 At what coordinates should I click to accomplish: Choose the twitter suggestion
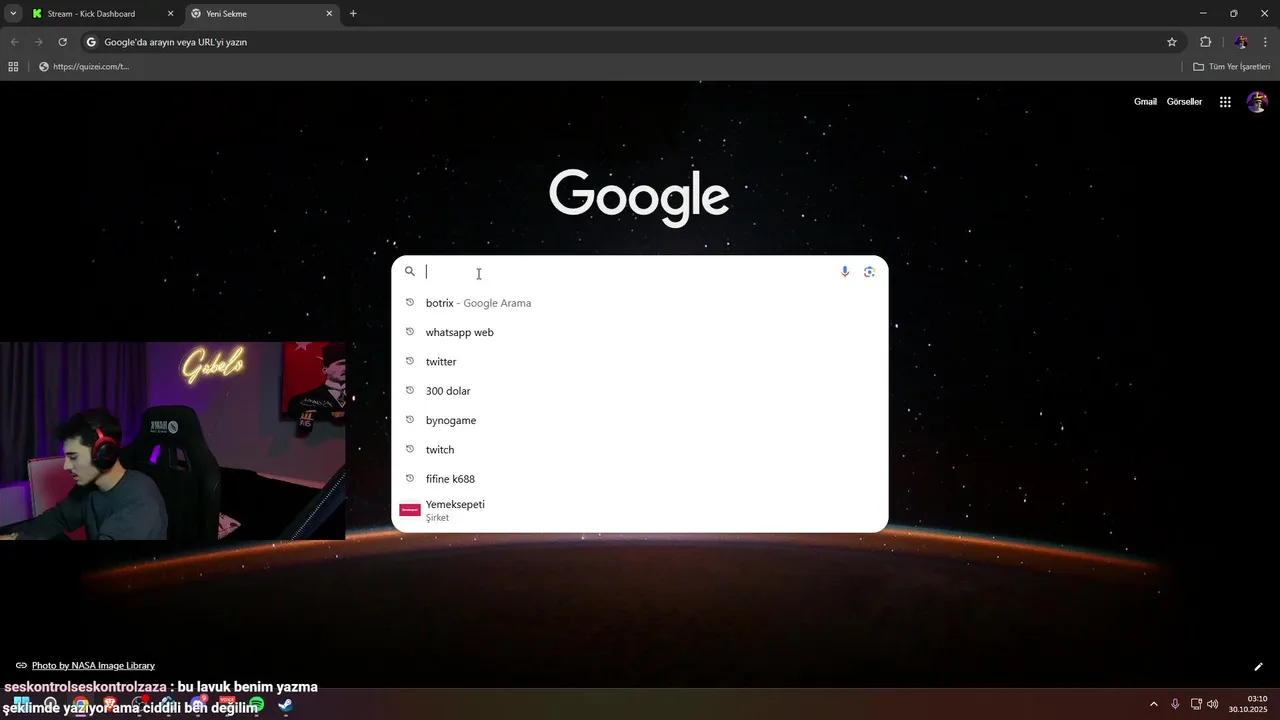click(x=640, y=362)
